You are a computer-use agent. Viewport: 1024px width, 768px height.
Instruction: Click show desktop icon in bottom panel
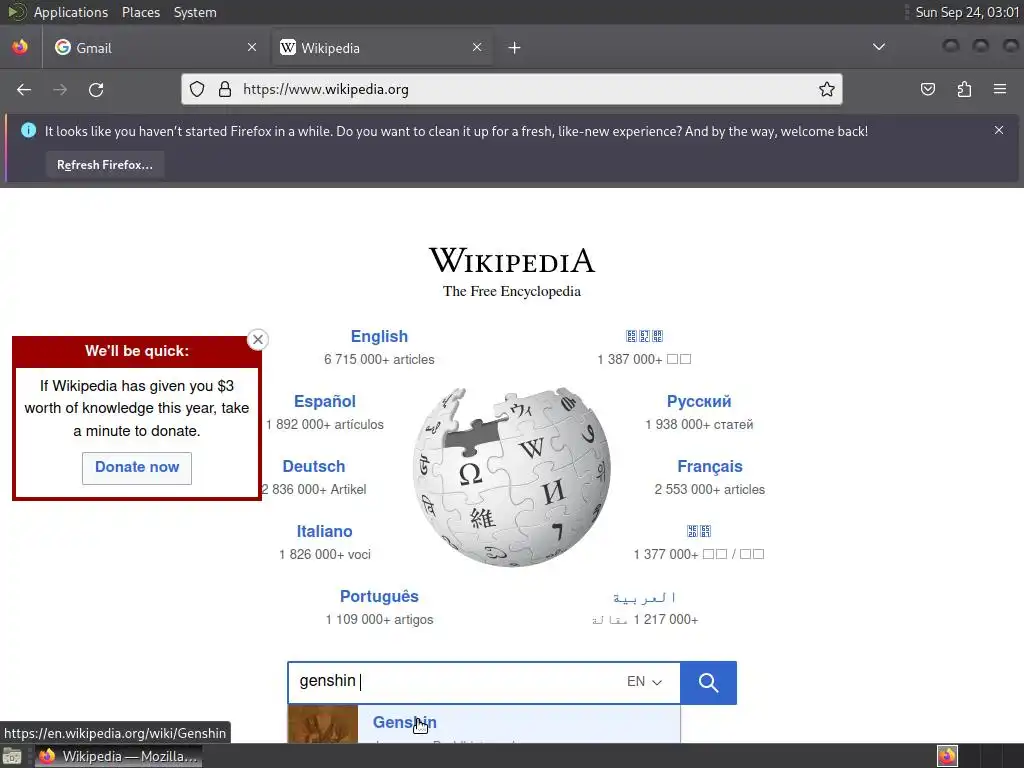click(12, 757)
